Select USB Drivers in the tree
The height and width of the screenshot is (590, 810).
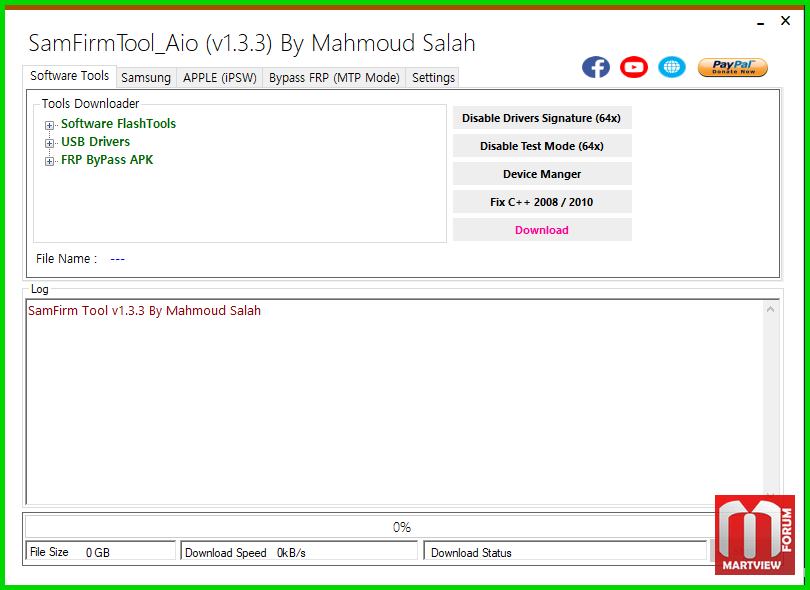[x=96, y=142]
